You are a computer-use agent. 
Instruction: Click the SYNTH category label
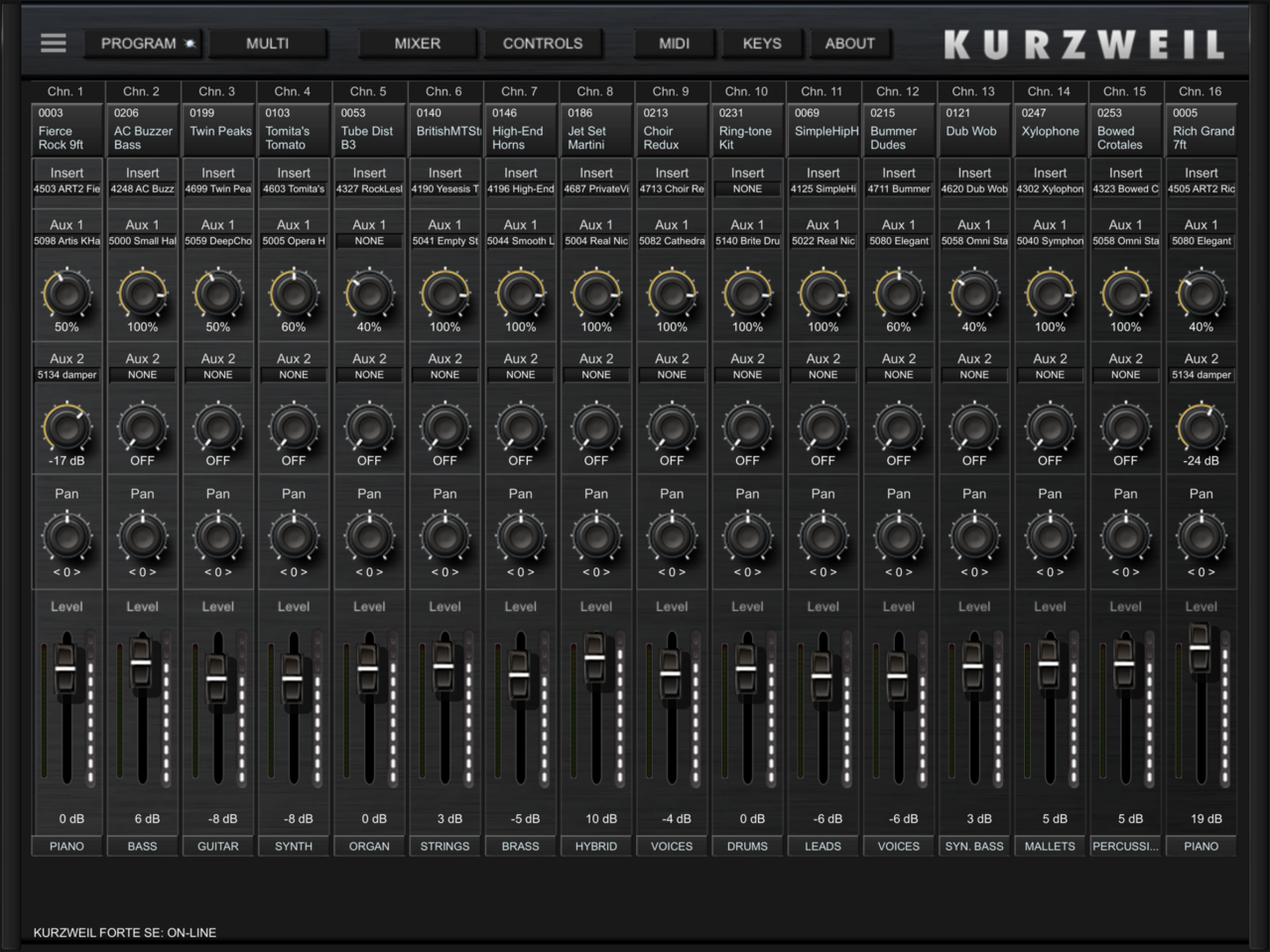pos(294,846)
